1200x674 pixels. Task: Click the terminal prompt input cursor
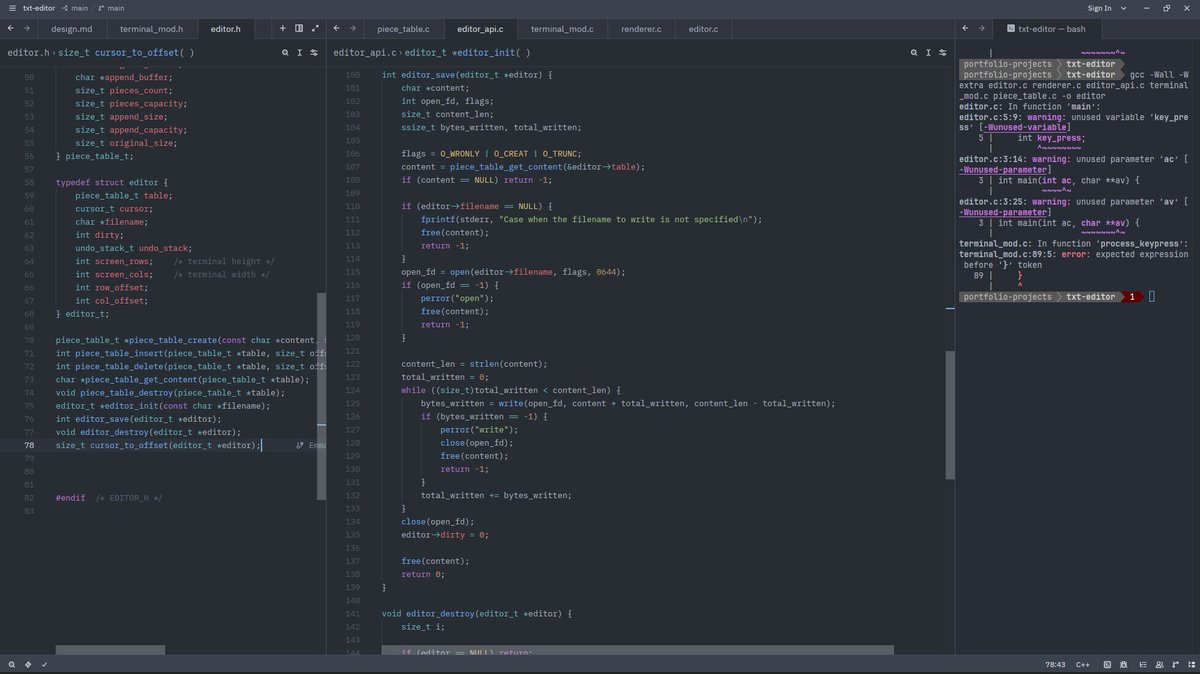[x=1152, y=297]
